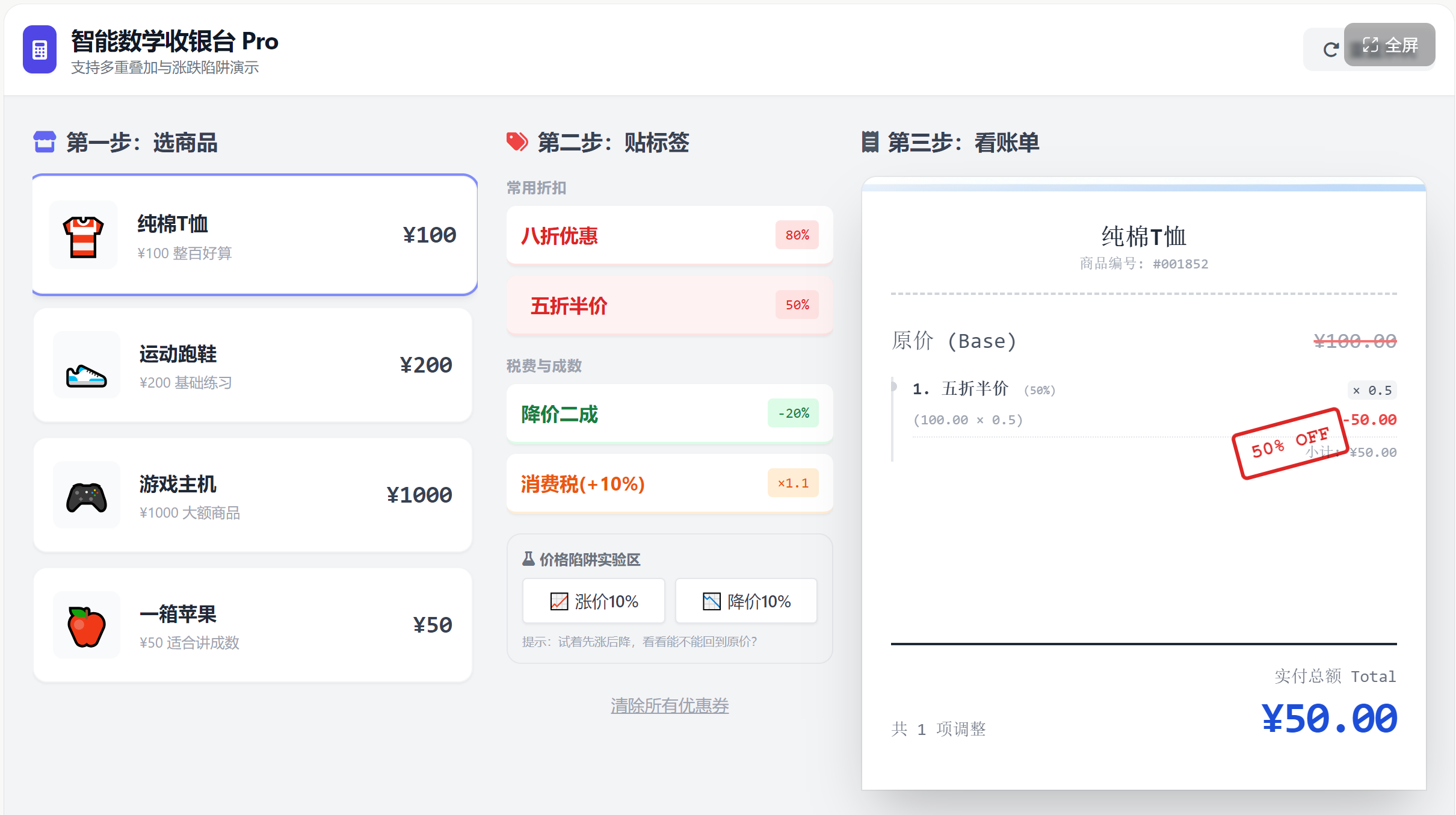Click the 全屏 fullscreen button
Image resolution: width=1456 pixels, height=815 pixels.
tap(1390, 44)
